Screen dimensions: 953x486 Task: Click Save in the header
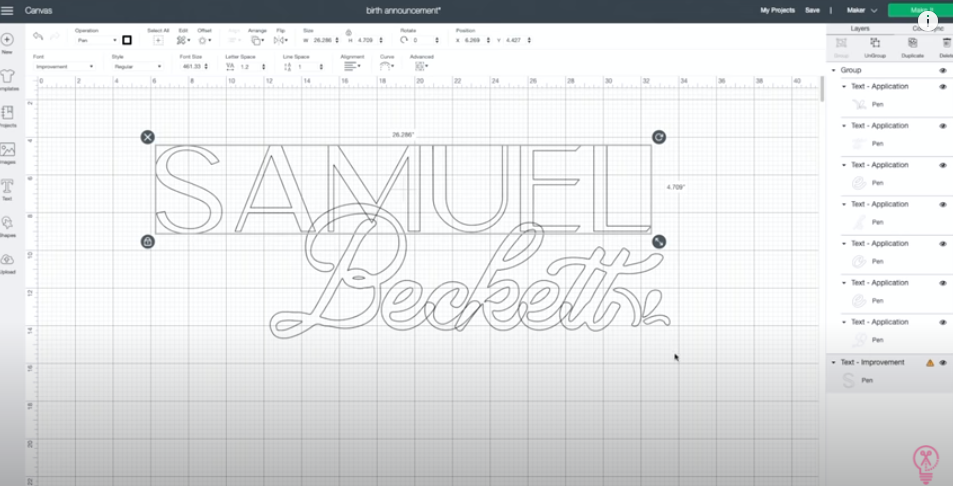812,10
